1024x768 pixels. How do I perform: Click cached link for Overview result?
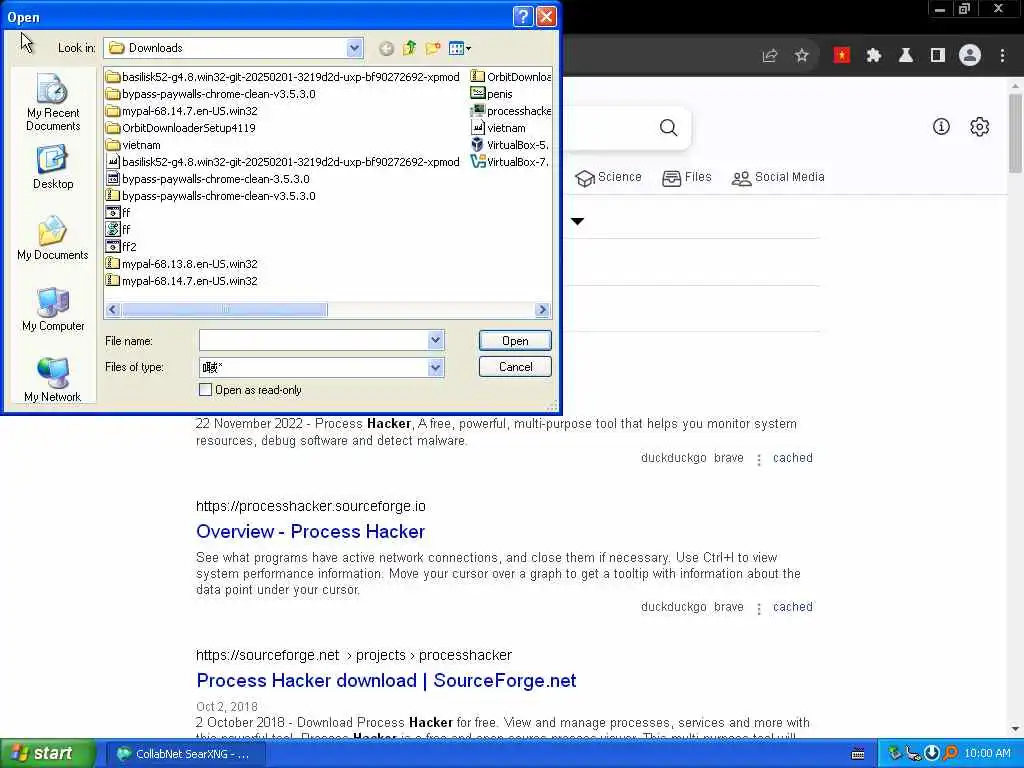tap(793, 607)
